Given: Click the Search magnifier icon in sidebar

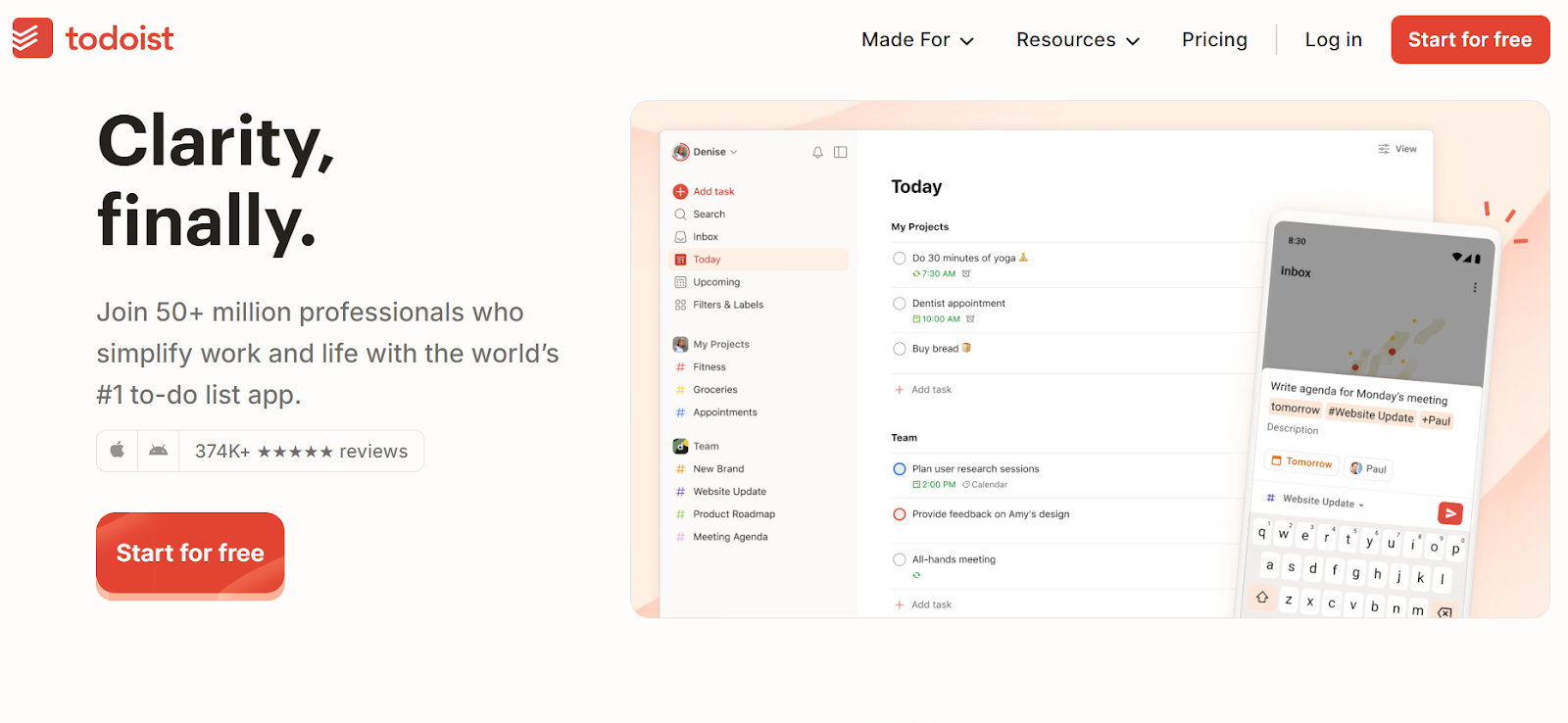Looking at the screenshot, I should (x=680, y=214).
